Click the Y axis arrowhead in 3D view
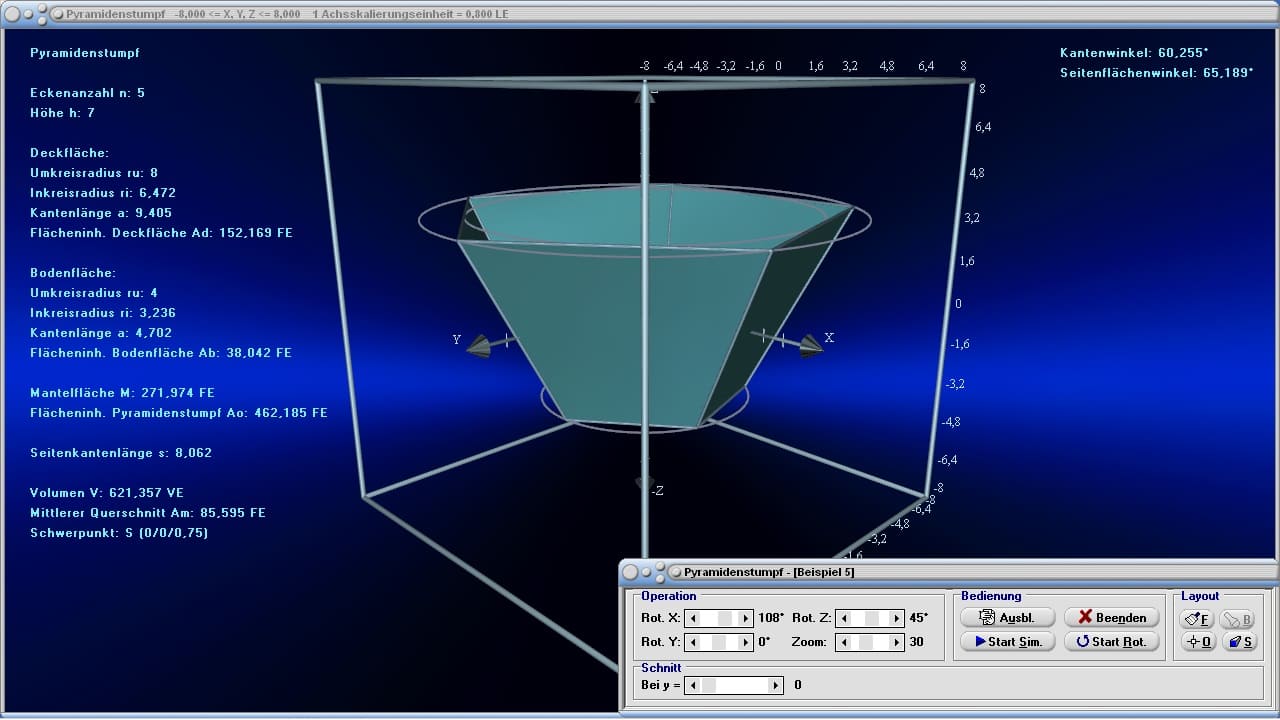1280x720 pixels. point(479,346)
